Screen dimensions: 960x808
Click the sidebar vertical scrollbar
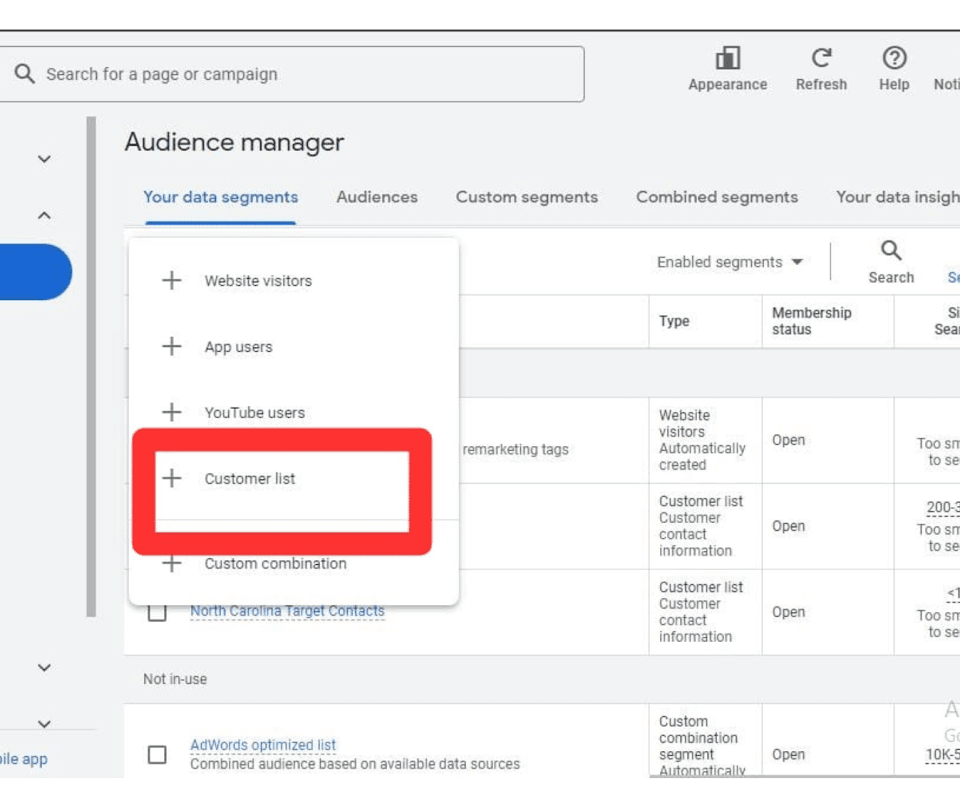(91, 367)
